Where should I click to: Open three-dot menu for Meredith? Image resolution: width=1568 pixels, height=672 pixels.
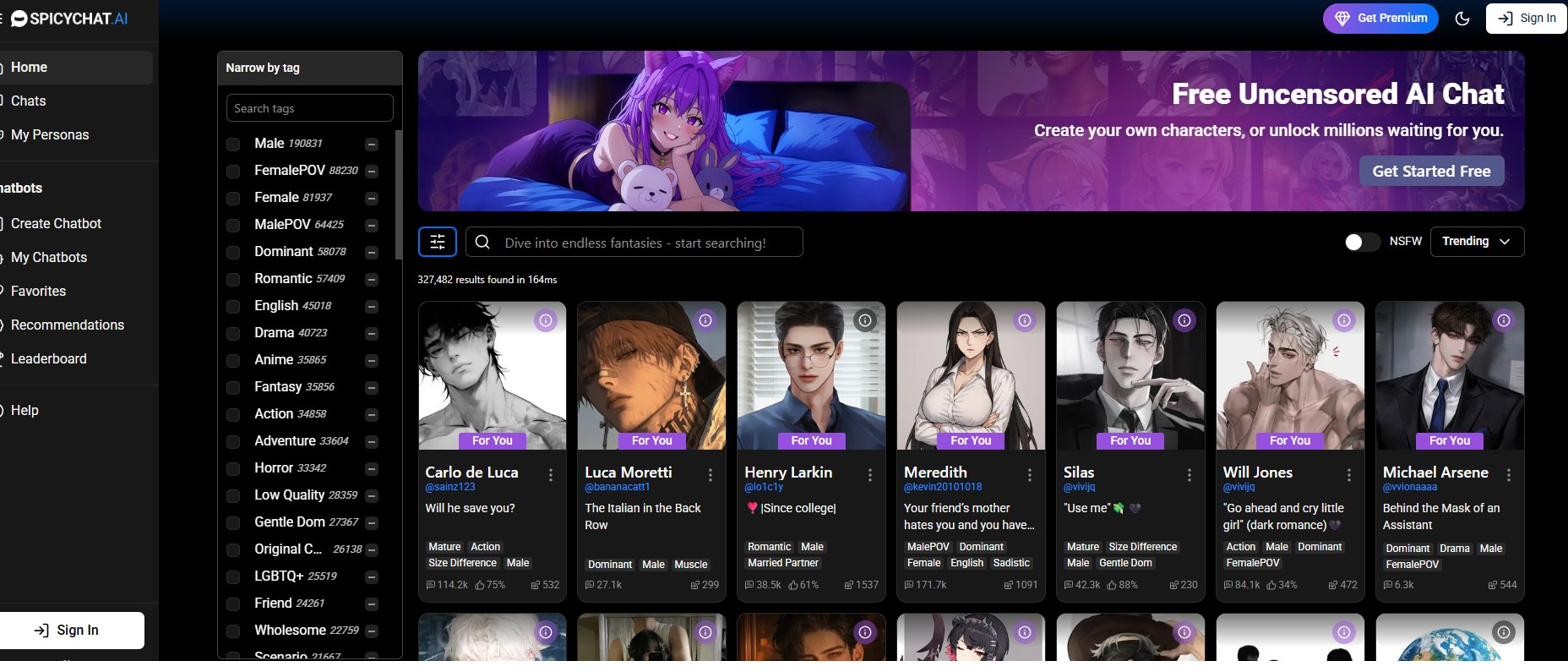pos(1029,475)
